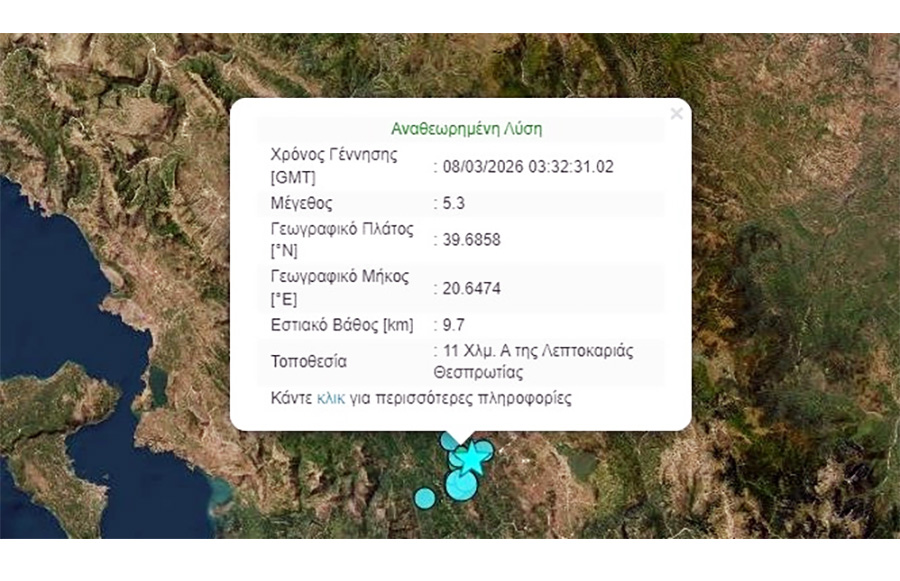This screenshot has width=900, height=581.
Task: Click the timestamp 08/03/2026 03:32:31.02
Action: click(527, 167)
